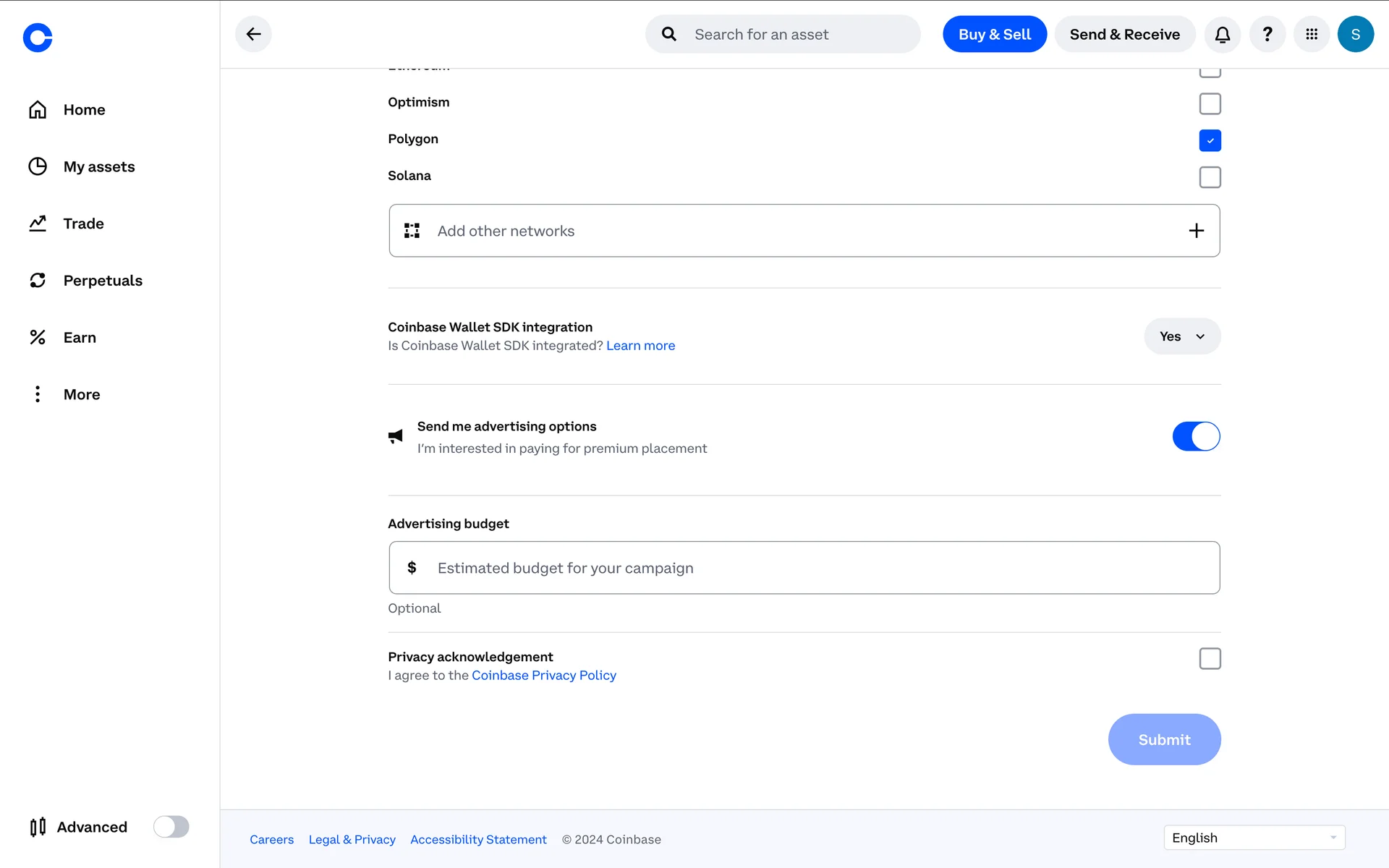Tick the Privacy acknowledgement checkbox
Viewport: 1389px width, 868px height.
(x=1210, y=658)
